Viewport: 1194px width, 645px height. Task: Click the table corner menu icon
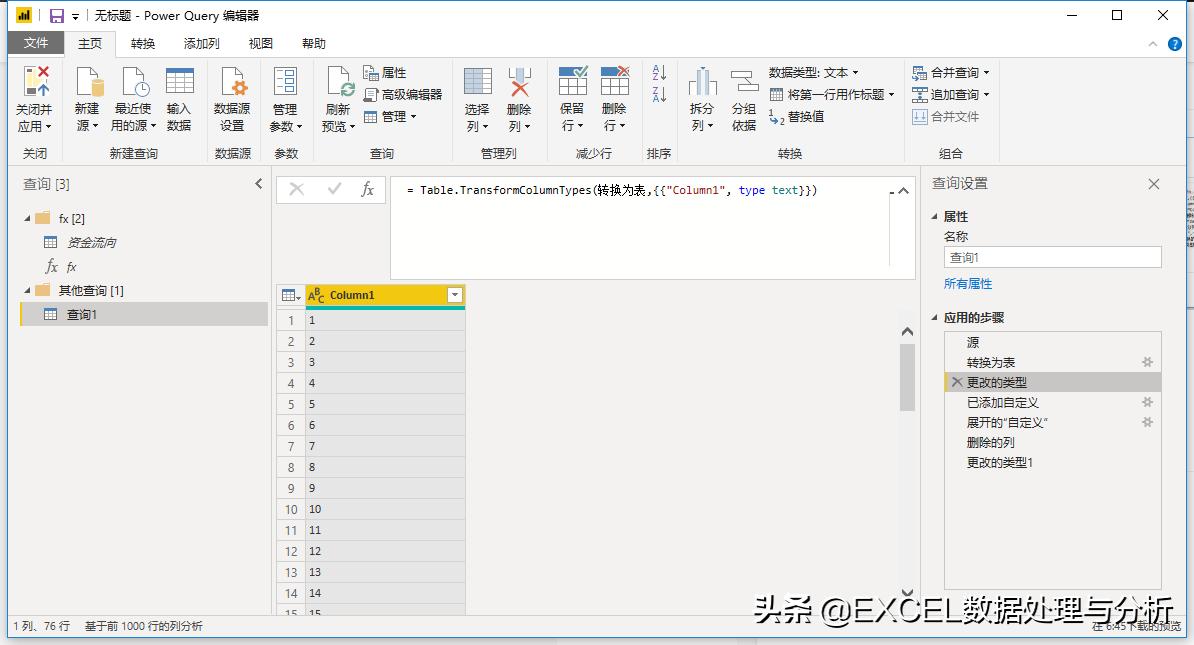pyautogui.click(x=291, y=295)
